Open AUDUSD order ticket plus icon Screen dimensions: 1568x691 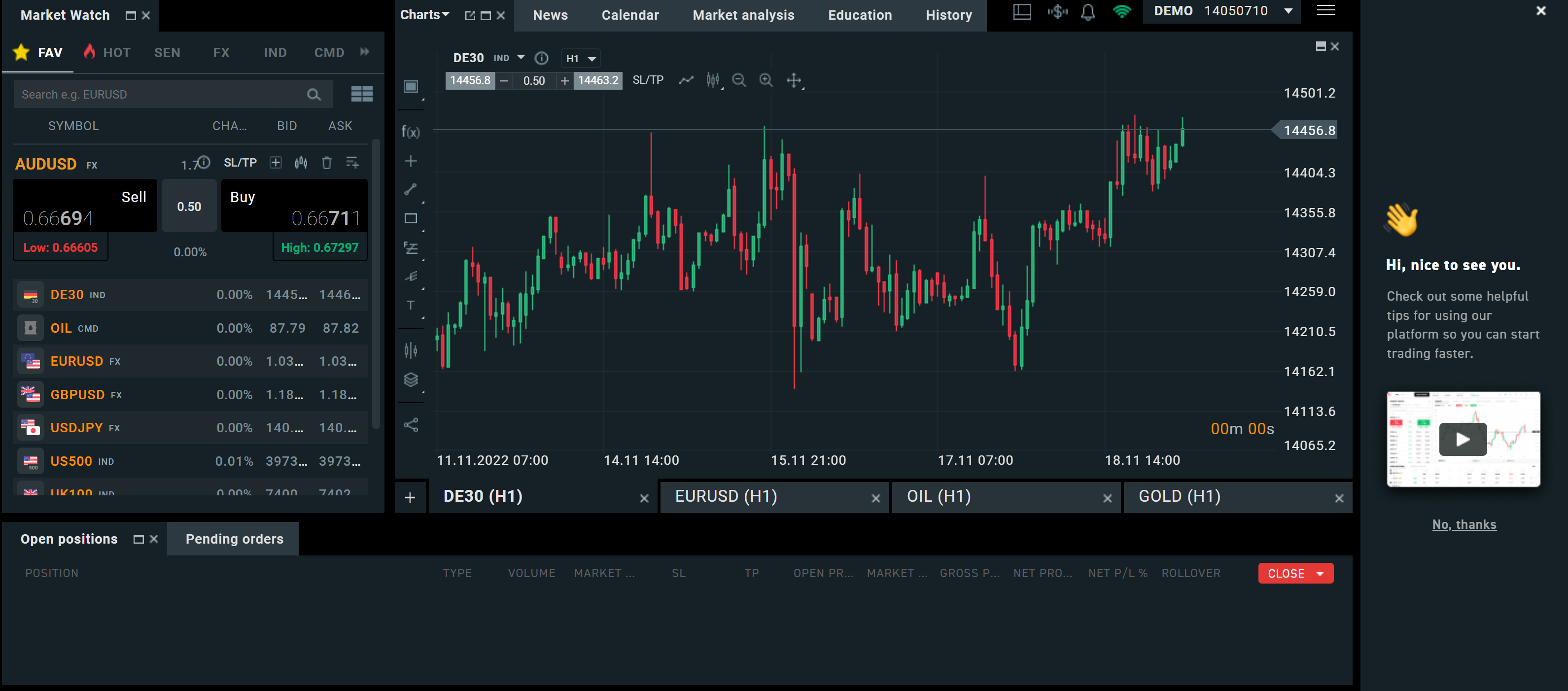coord(276,163)
